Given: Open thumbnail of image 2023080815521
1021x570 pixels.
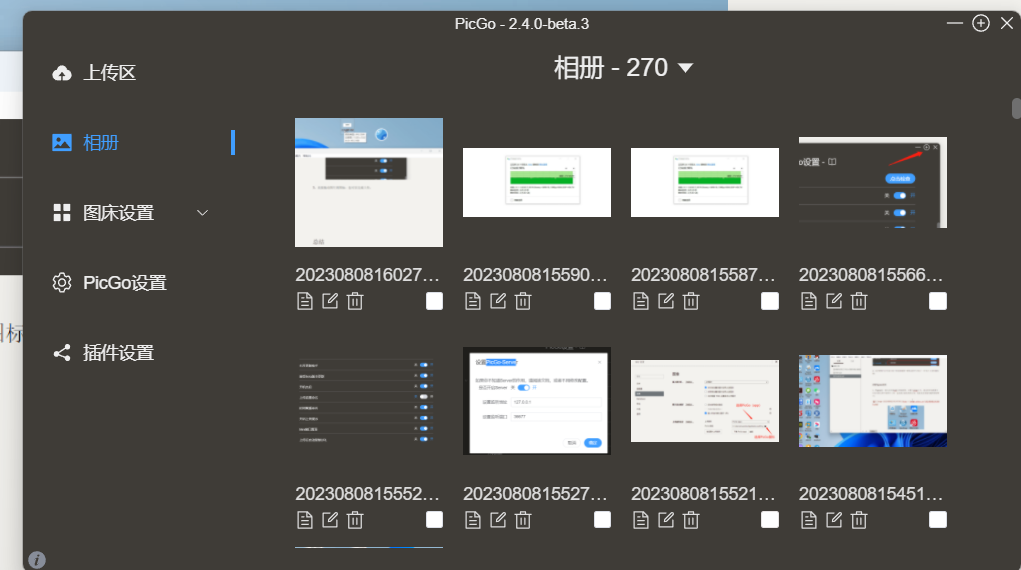Looking at the screenshot, I should 705,401.
